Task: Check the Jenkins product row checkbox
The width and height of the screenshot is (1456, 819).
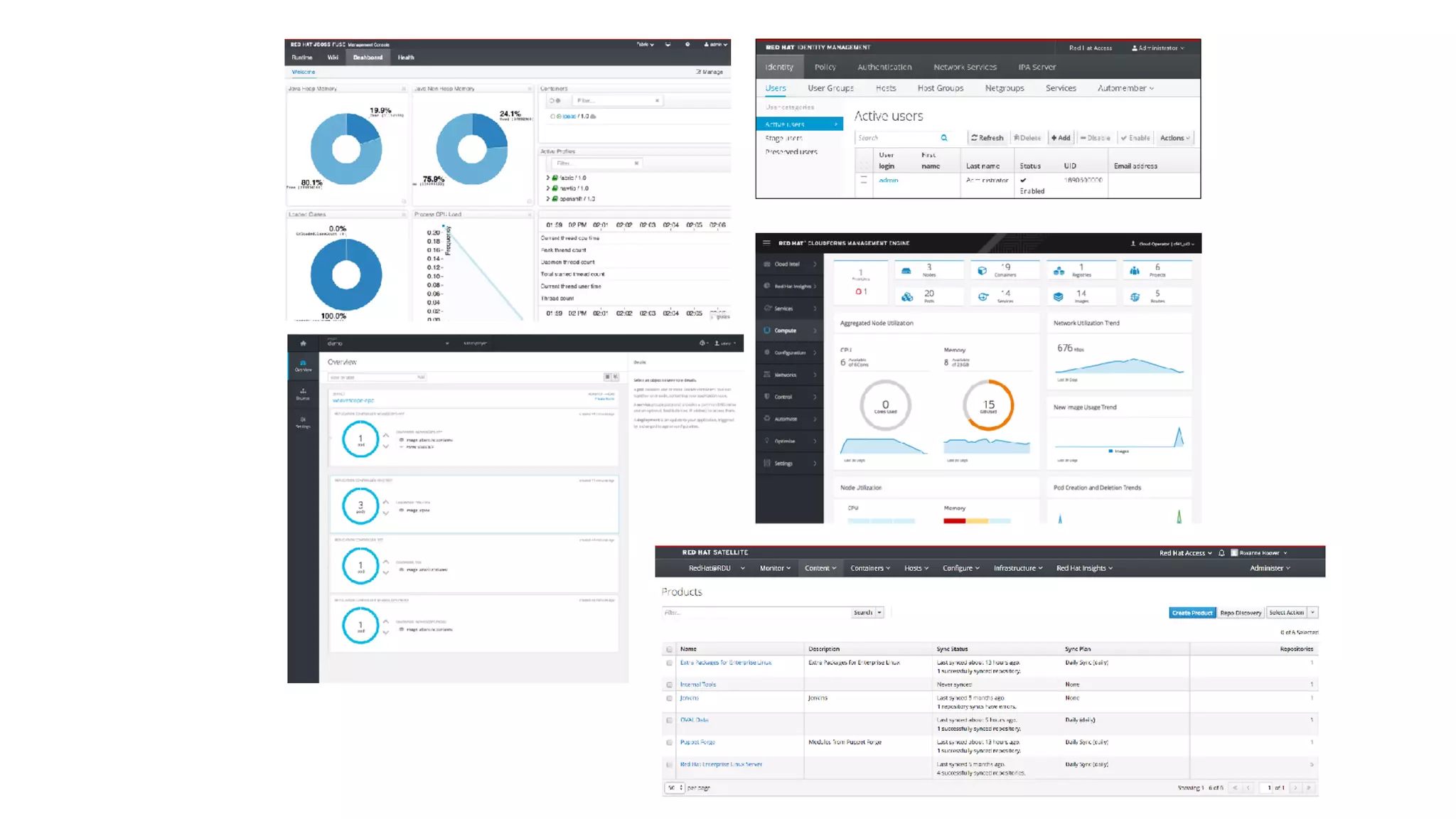Action: point(669,699)
